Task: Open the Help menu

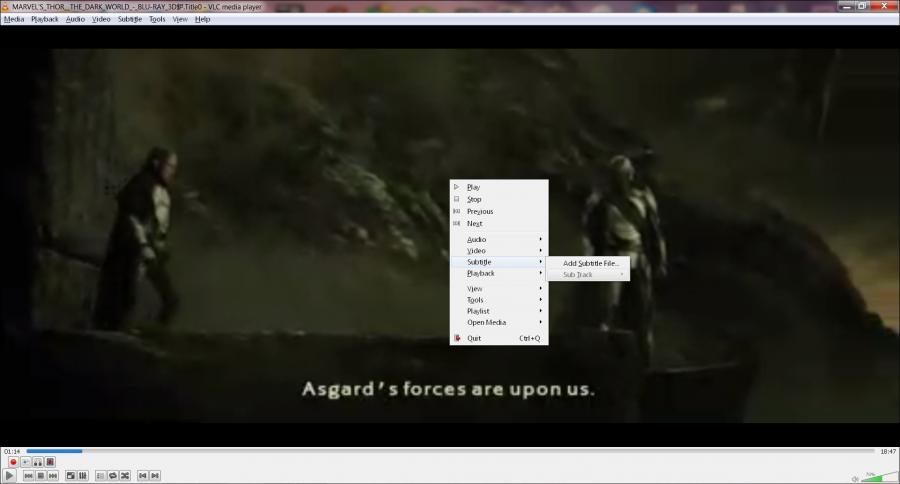Action: (x=202, y=20)
